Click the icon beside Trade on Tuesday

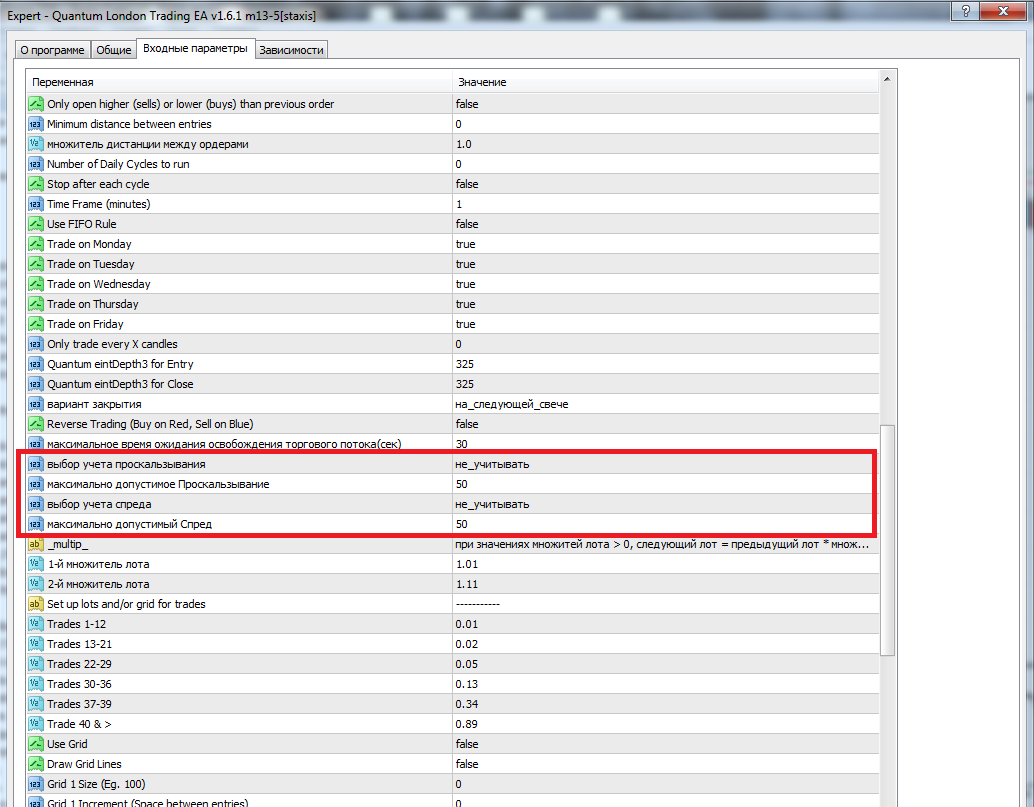click(x=36, y=264)
